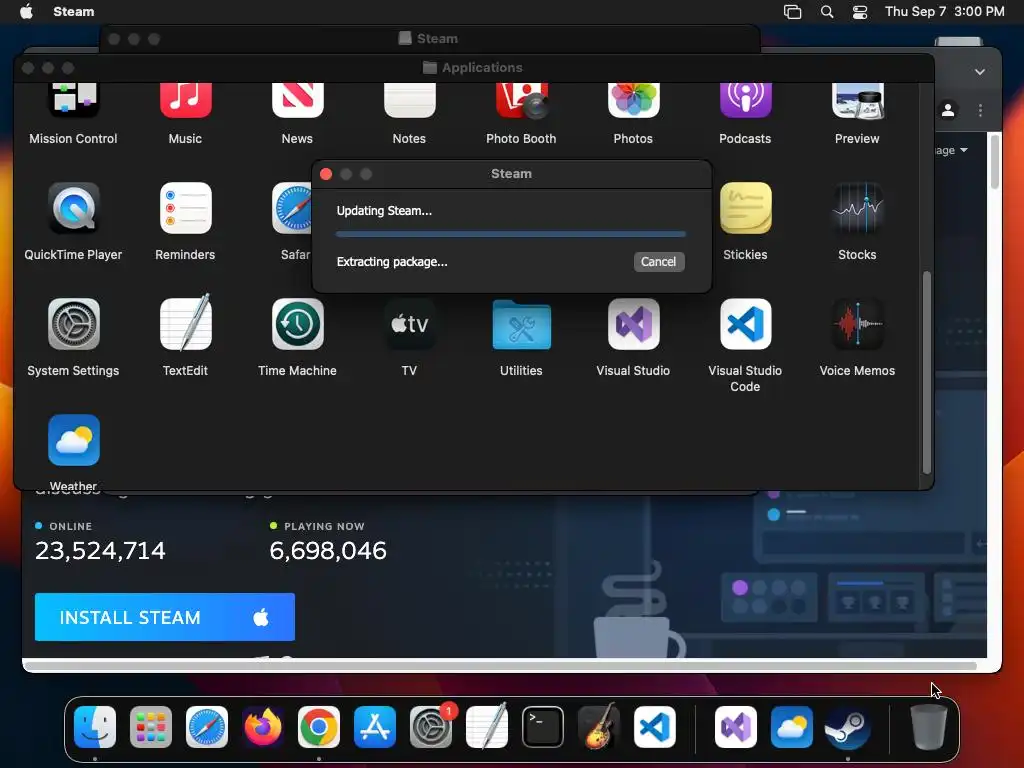Open the Stickies app icon
The image size is (1024, 768).
pyautogui.click(x=745, y=208)
